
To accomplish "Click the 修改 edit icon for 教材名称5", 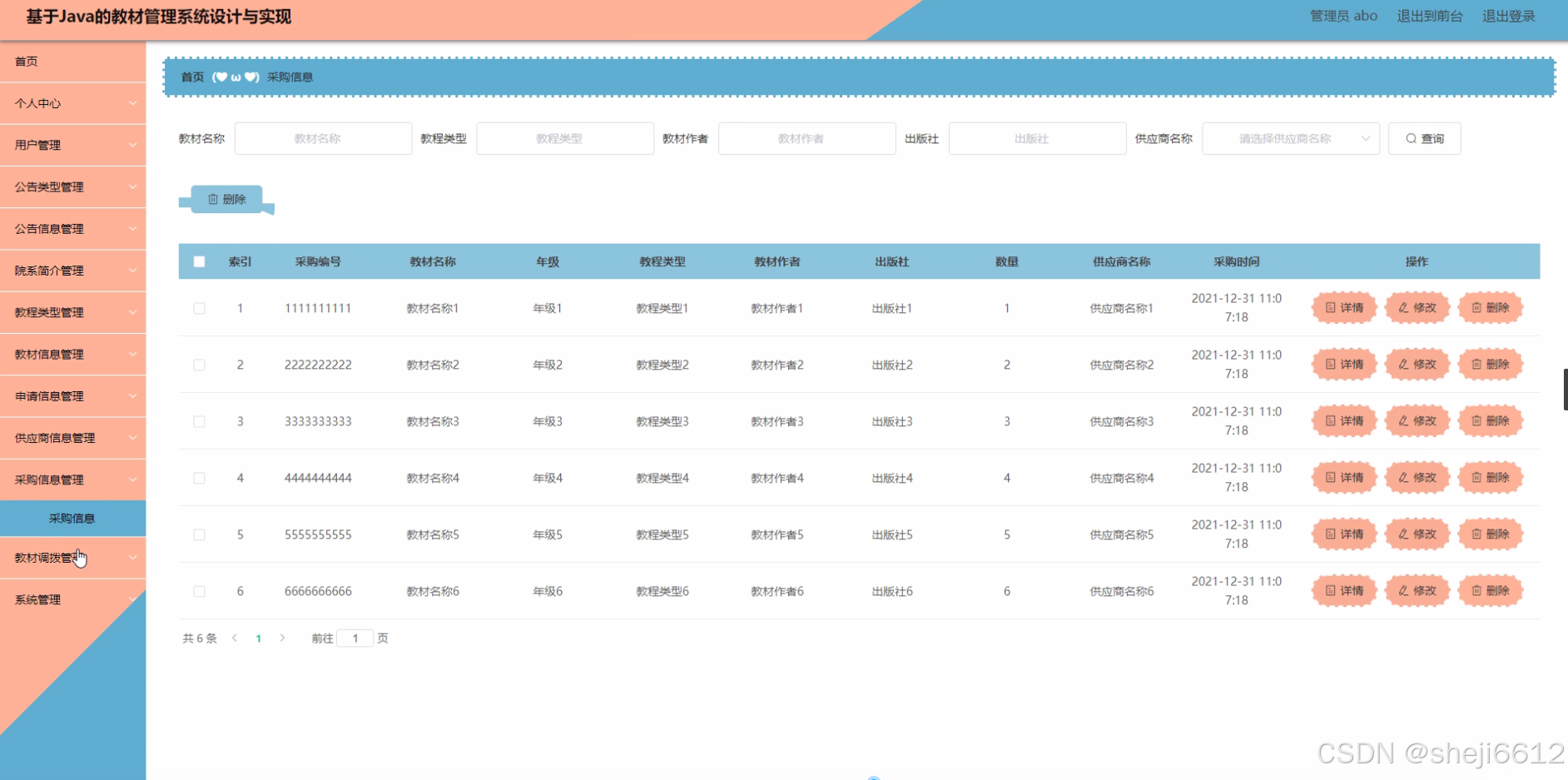I will (1403, 534).
